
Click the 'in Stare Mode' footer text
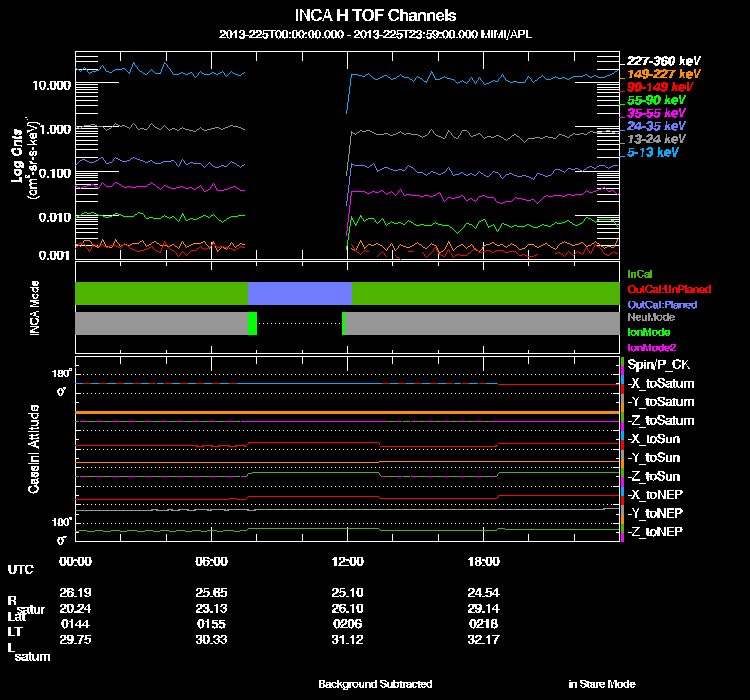601,684
